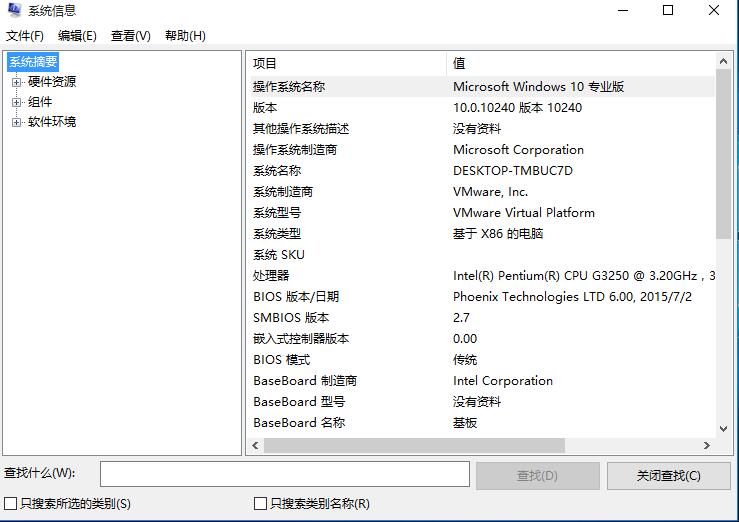Click inside the 查找什么 search field

(284, 474)
